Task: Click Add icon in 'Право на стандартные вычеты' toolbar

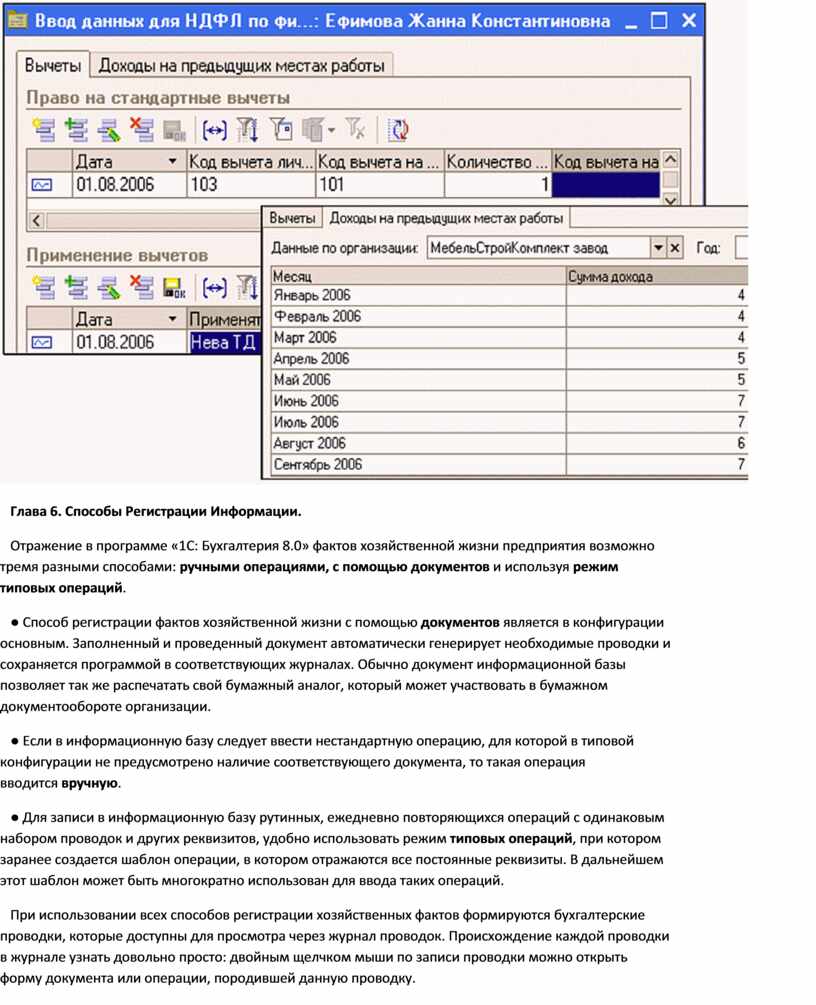Action: click(x=44, y=130)
